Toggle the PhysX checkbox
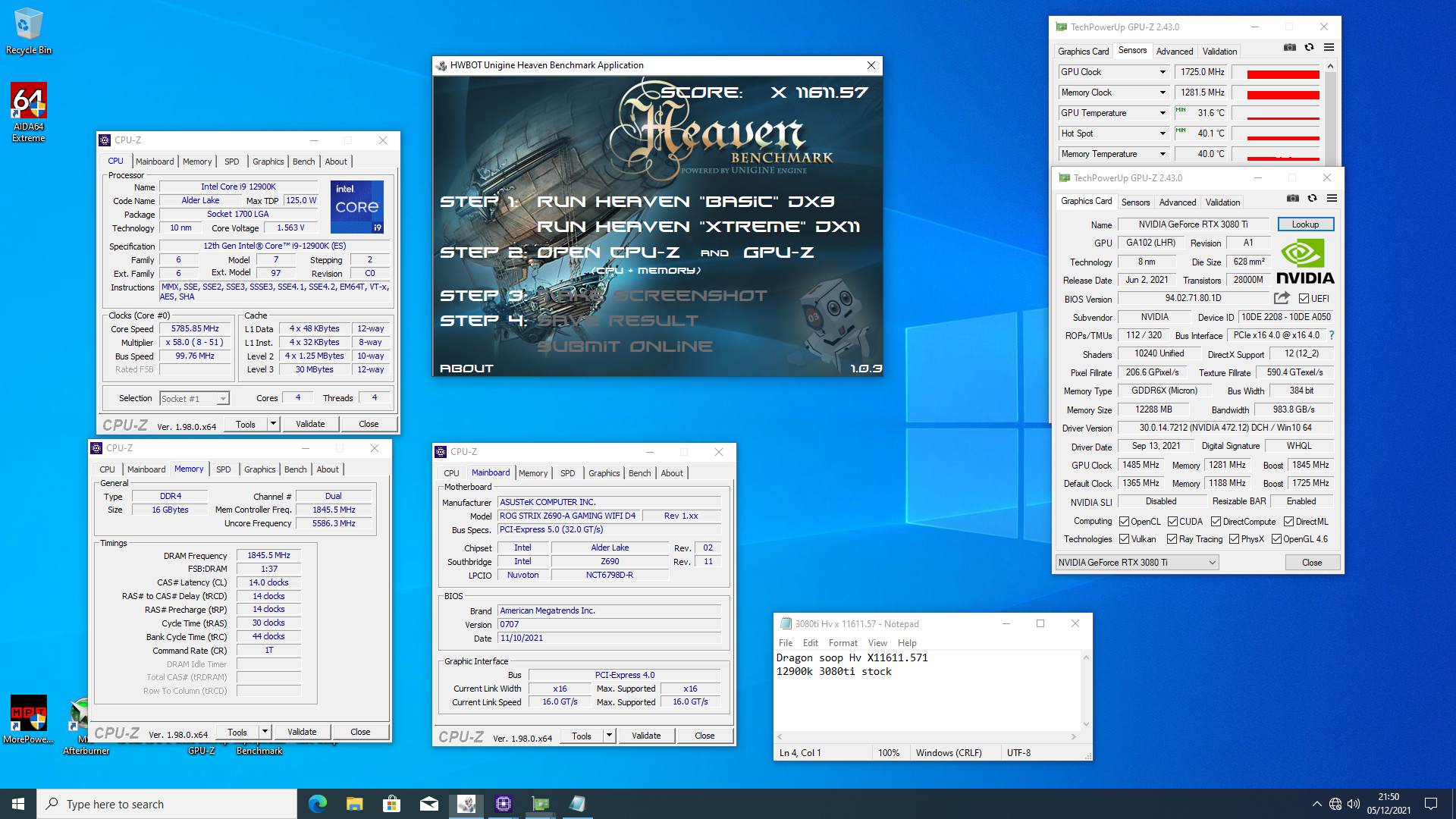 (x=1234, y=538)
